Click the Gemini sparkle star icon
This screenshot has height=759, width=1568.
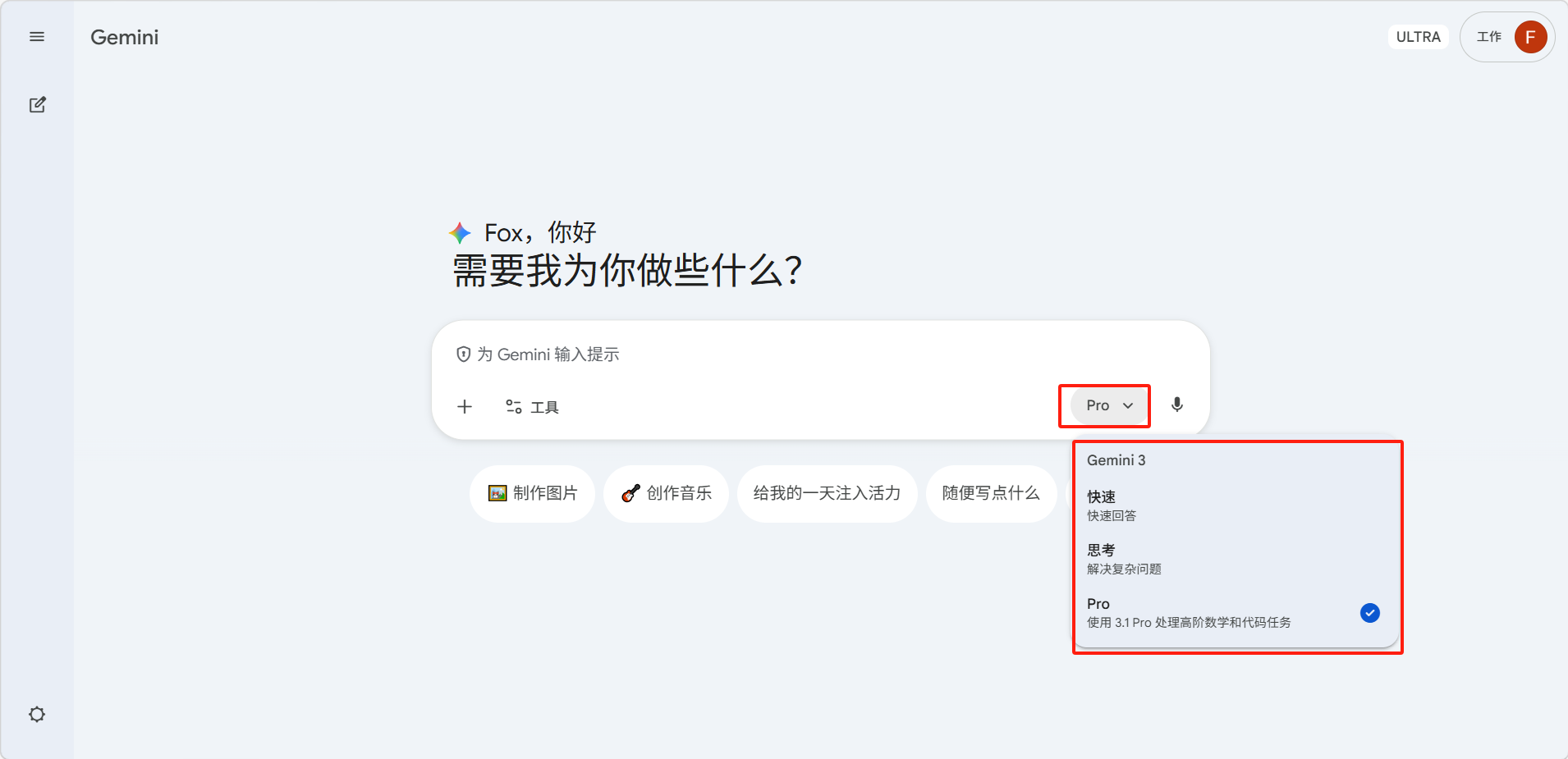[460, 233]
